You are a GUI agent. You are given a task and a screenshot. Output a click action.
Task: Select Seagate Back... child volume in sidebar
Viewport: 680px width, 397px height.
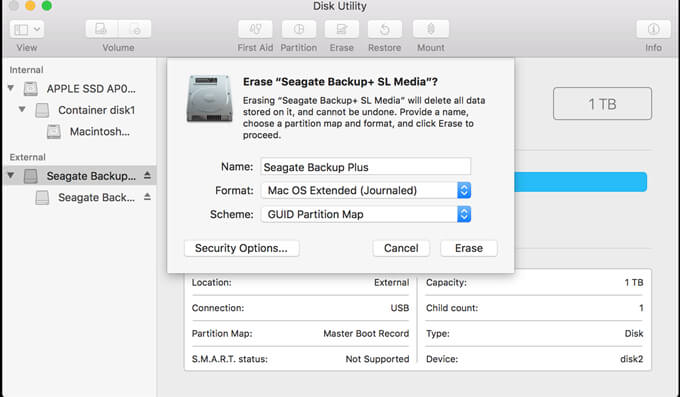[x=96, y=198]
